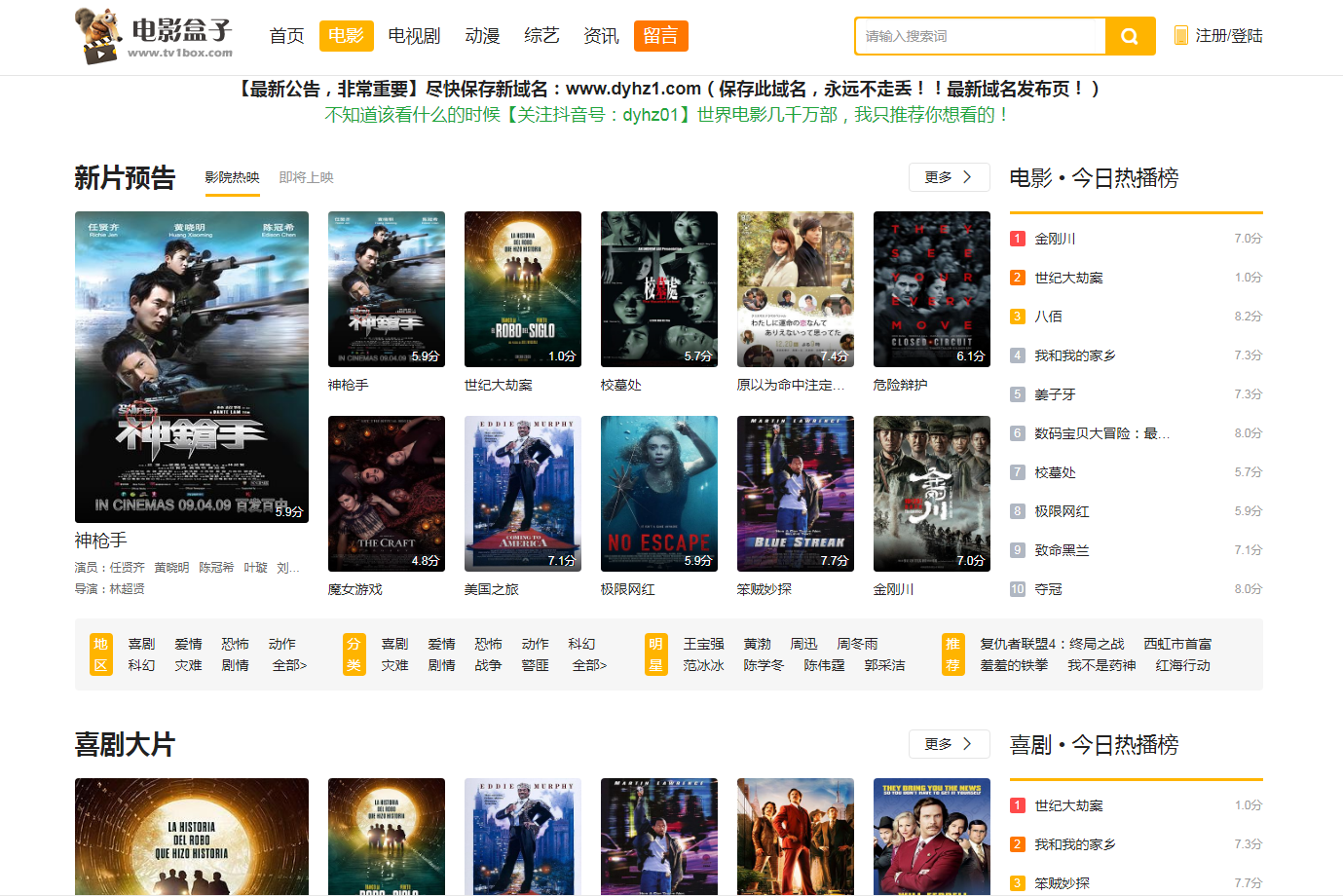This screenshot has height=896, width=1343.
Task: Expand 更多 in the 新片预告 section
Action: [x=949, y=177]
